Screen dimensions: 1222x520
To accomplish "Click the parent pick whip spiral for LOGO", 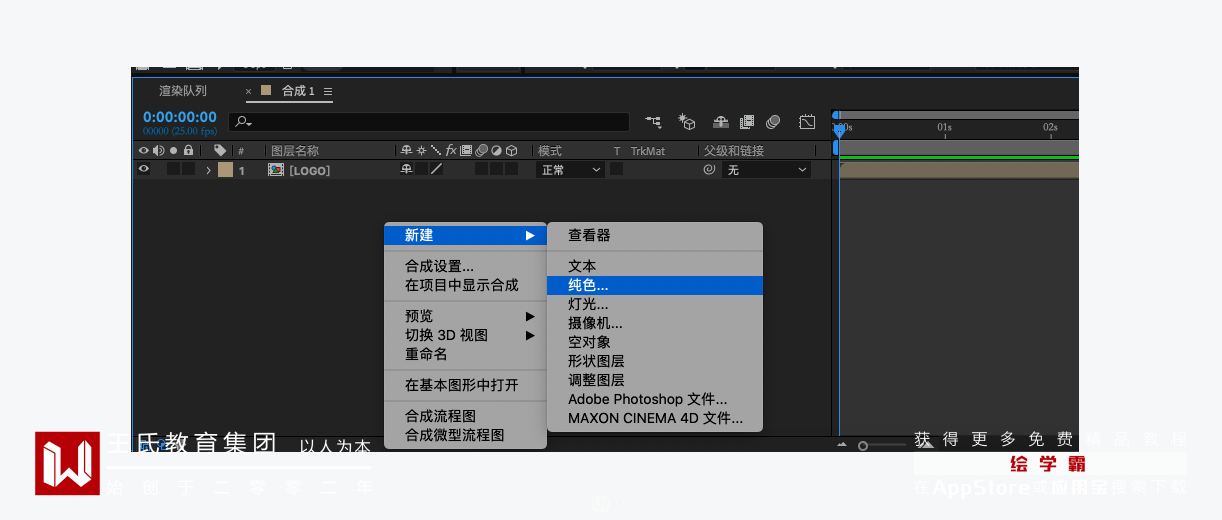I will click(709, 170).
